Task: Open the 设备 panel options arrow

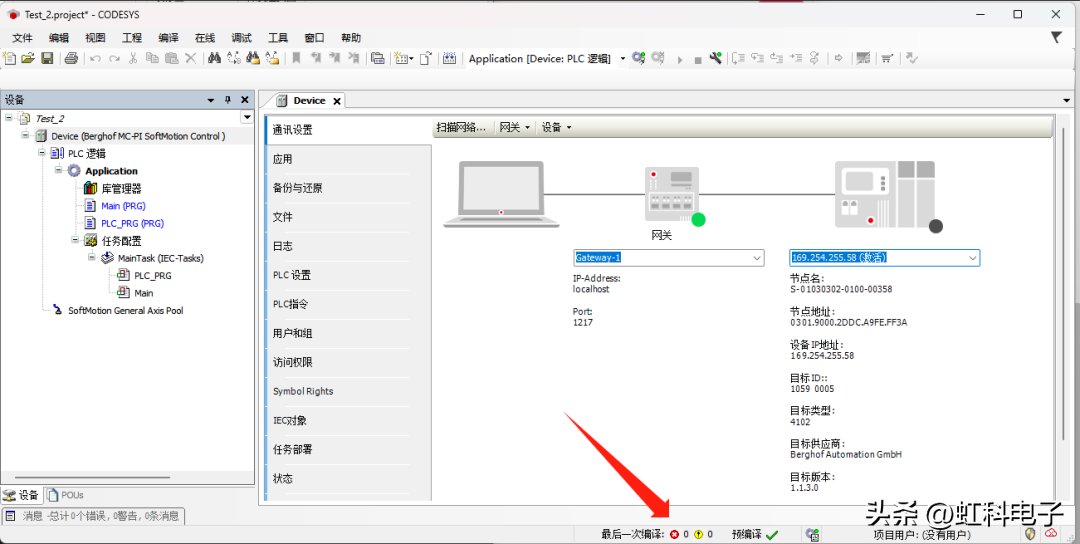Action: point(211,100)
